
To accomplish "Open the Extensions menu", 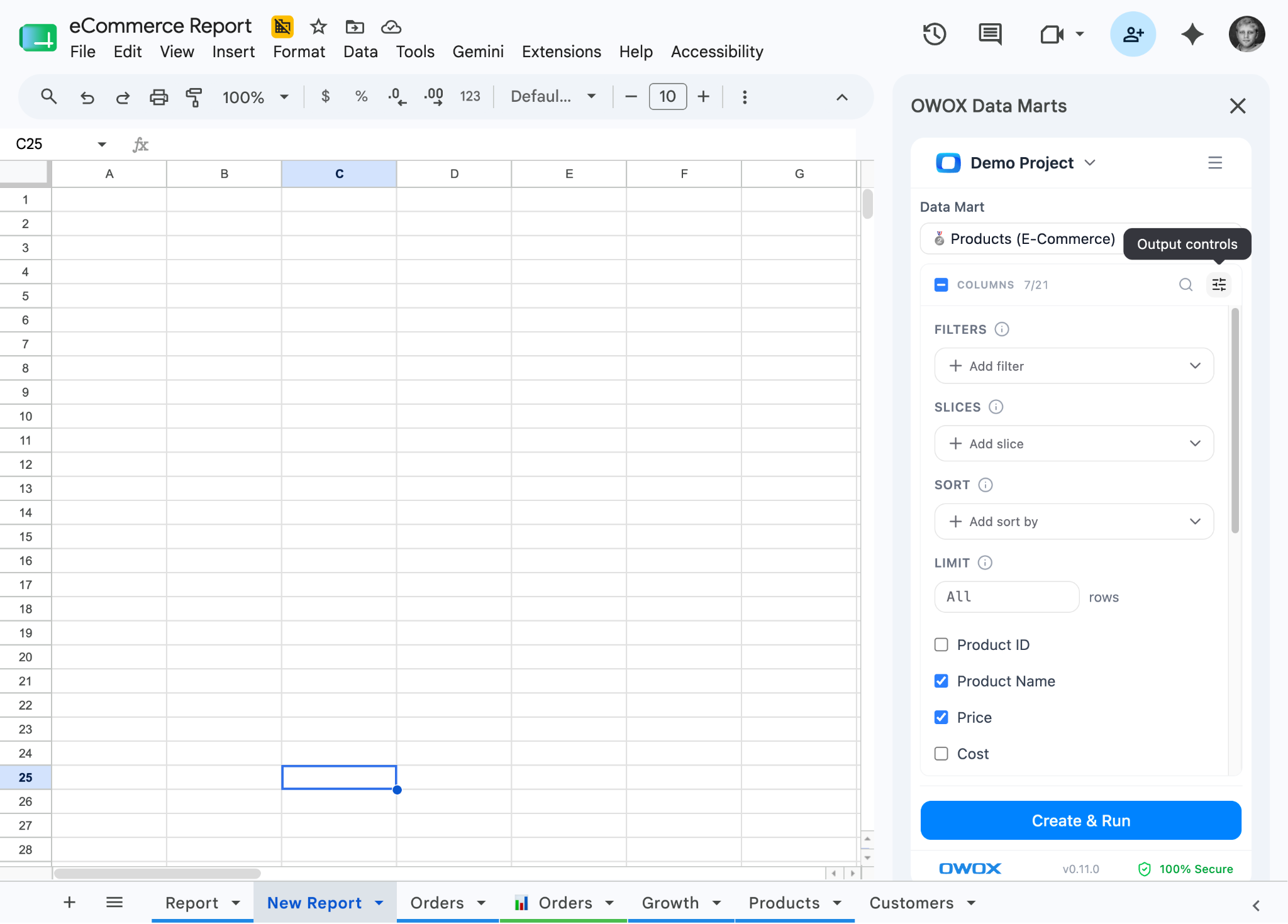I will 561,52.
